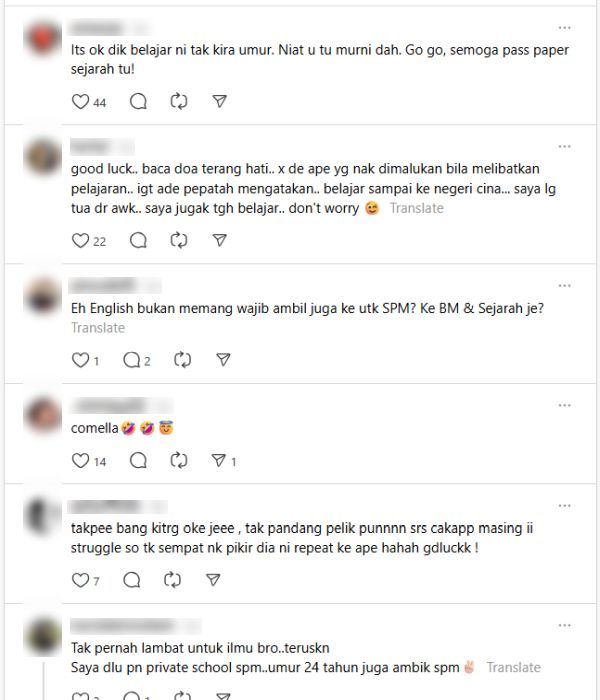Translate the 'Eh English bukan memang wajib' comment
This screenshot has height=700, width=600.
tap(98, 328)
